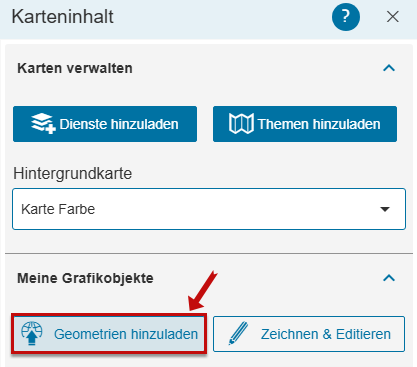The height and width of the screenshot is (367, 417).
Task: Click the pencil icon on Zeichnen & Editieren
Action: 239,333
